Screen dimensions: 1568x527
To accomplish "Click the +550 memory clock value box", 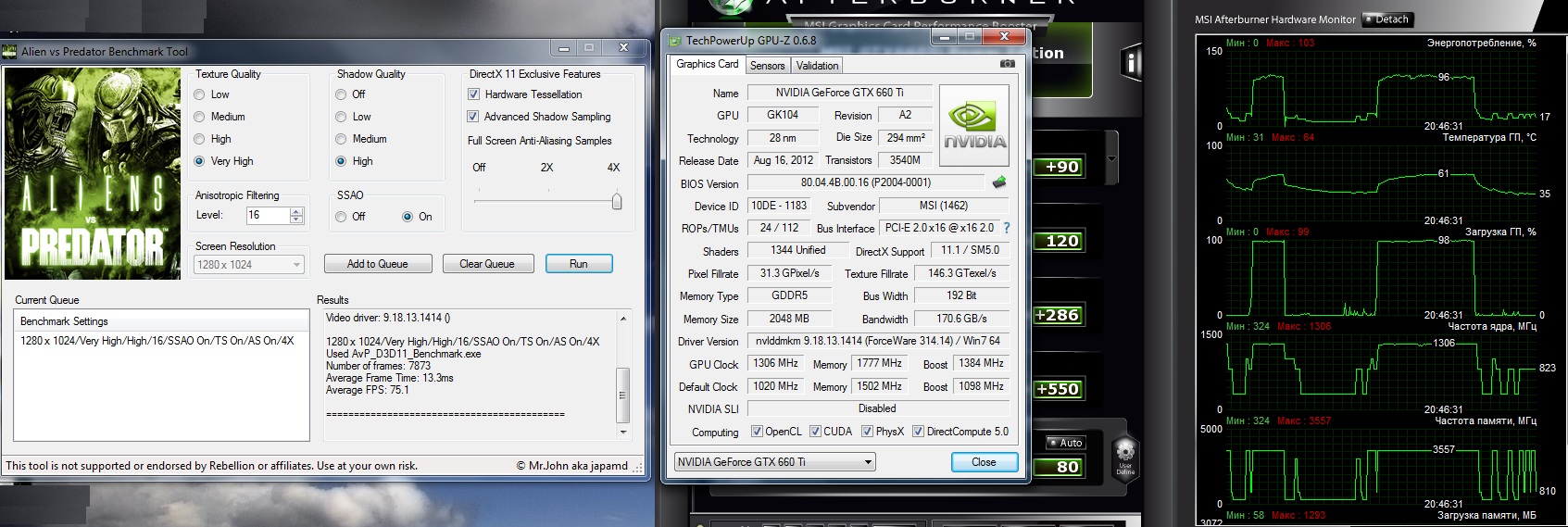I will click(x=1058, y=389).
